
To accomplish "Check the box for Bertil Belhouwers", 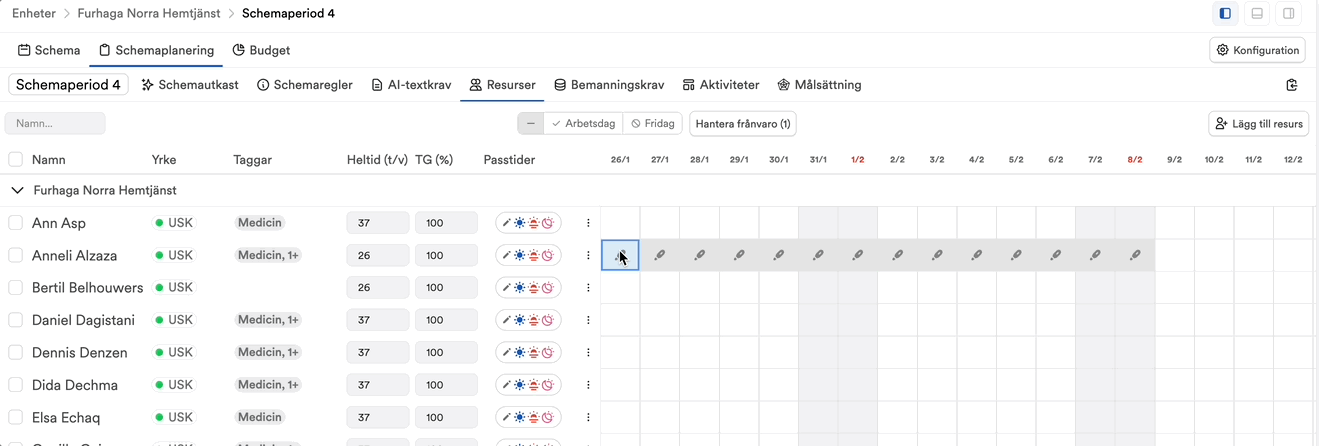I will point(15,288).
